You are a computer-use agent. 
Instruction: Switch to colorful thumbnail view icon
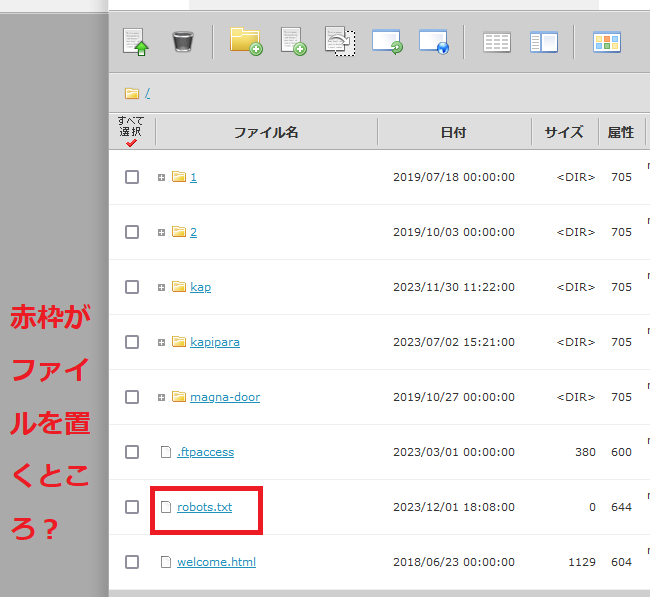(x=607, y=42)
